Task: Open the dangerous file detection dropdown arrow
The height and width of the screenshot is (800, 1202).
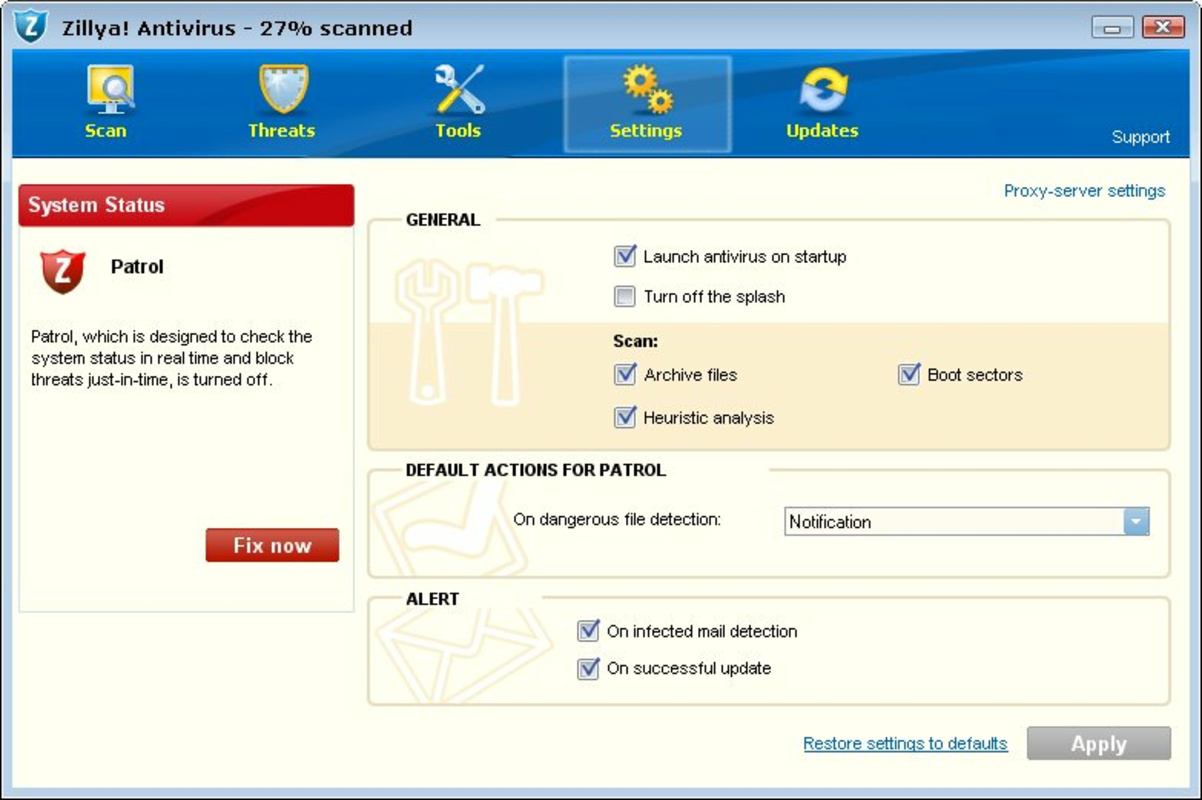Action: [1136, 521]
